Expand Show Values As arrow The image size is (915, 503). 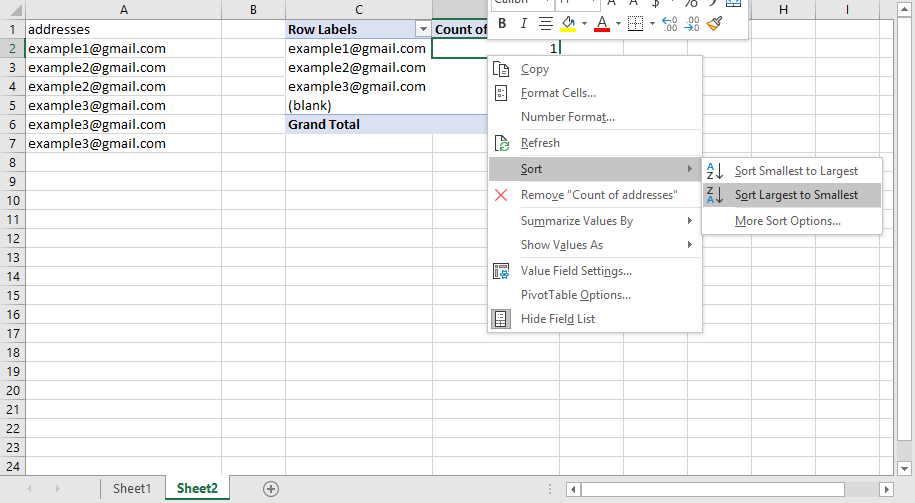tap(690, 244)
